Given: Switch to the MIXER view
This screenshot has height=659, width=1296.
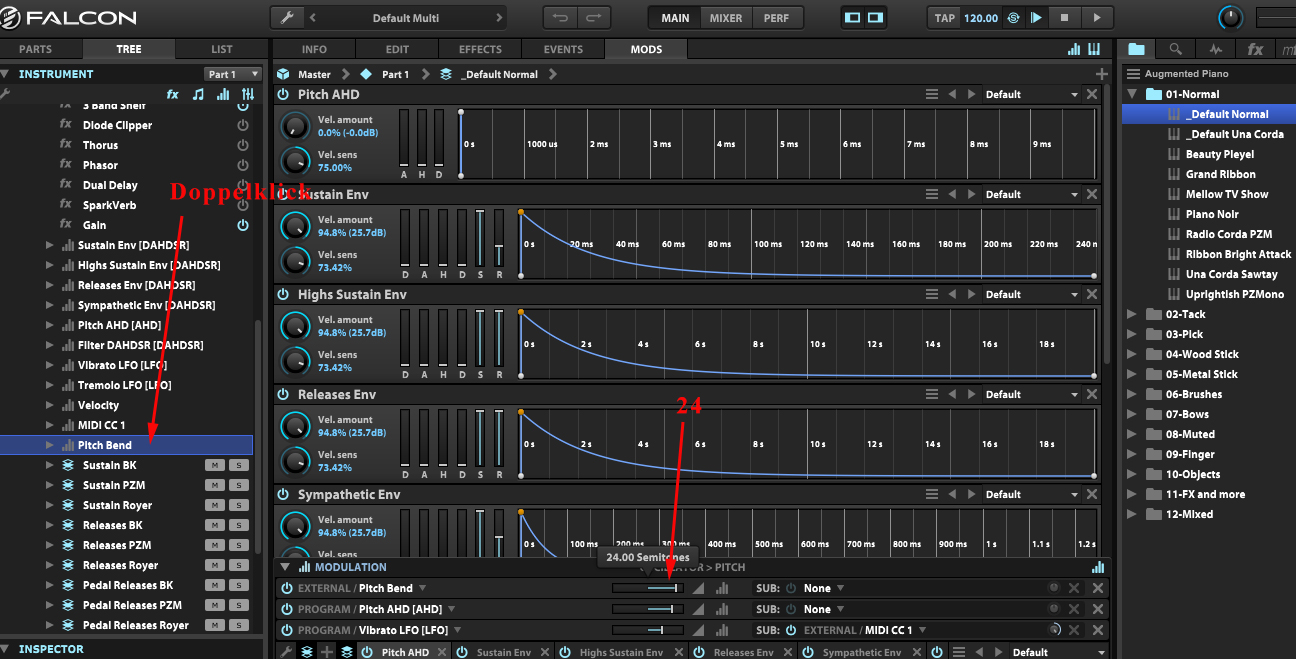Looking at the screenshot, I should click(x=726, y=18).
